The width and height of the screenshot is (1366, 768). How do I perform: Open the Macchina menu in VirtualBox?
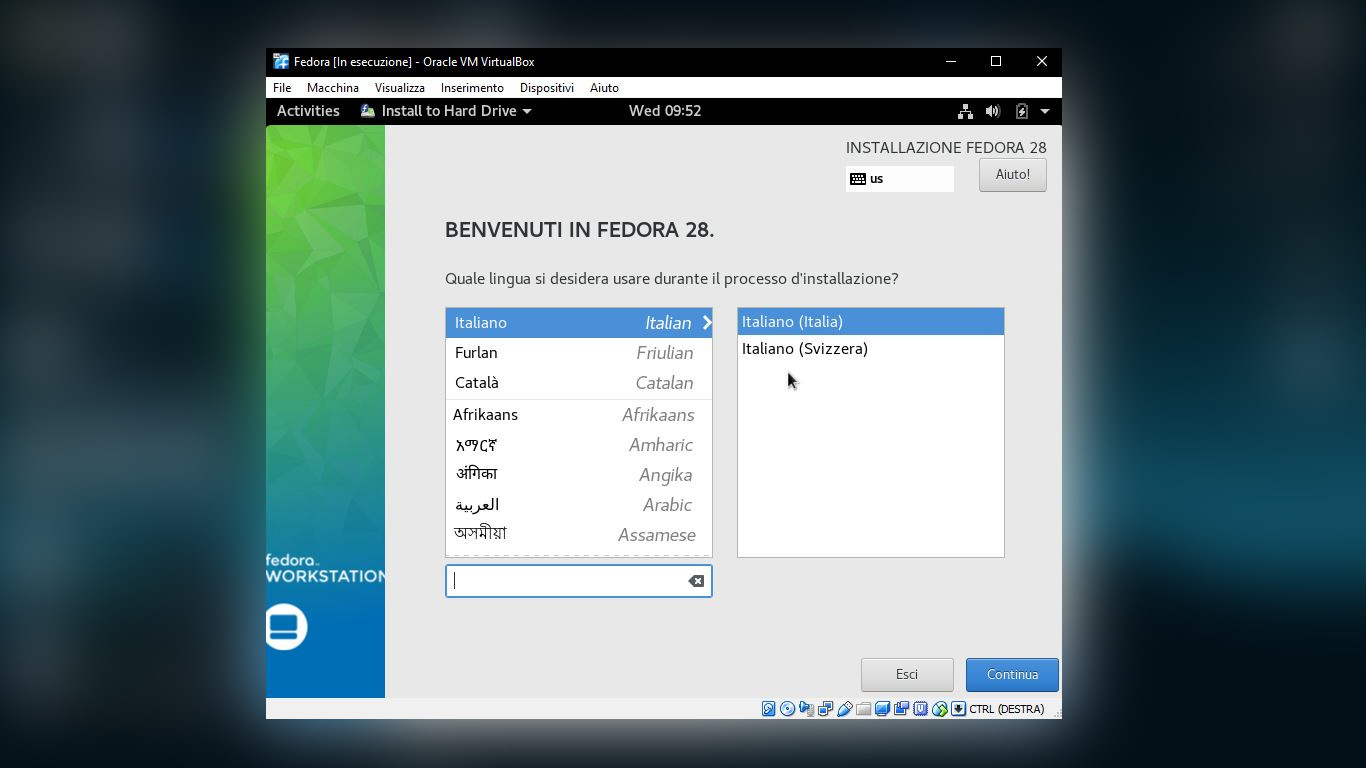332,87
